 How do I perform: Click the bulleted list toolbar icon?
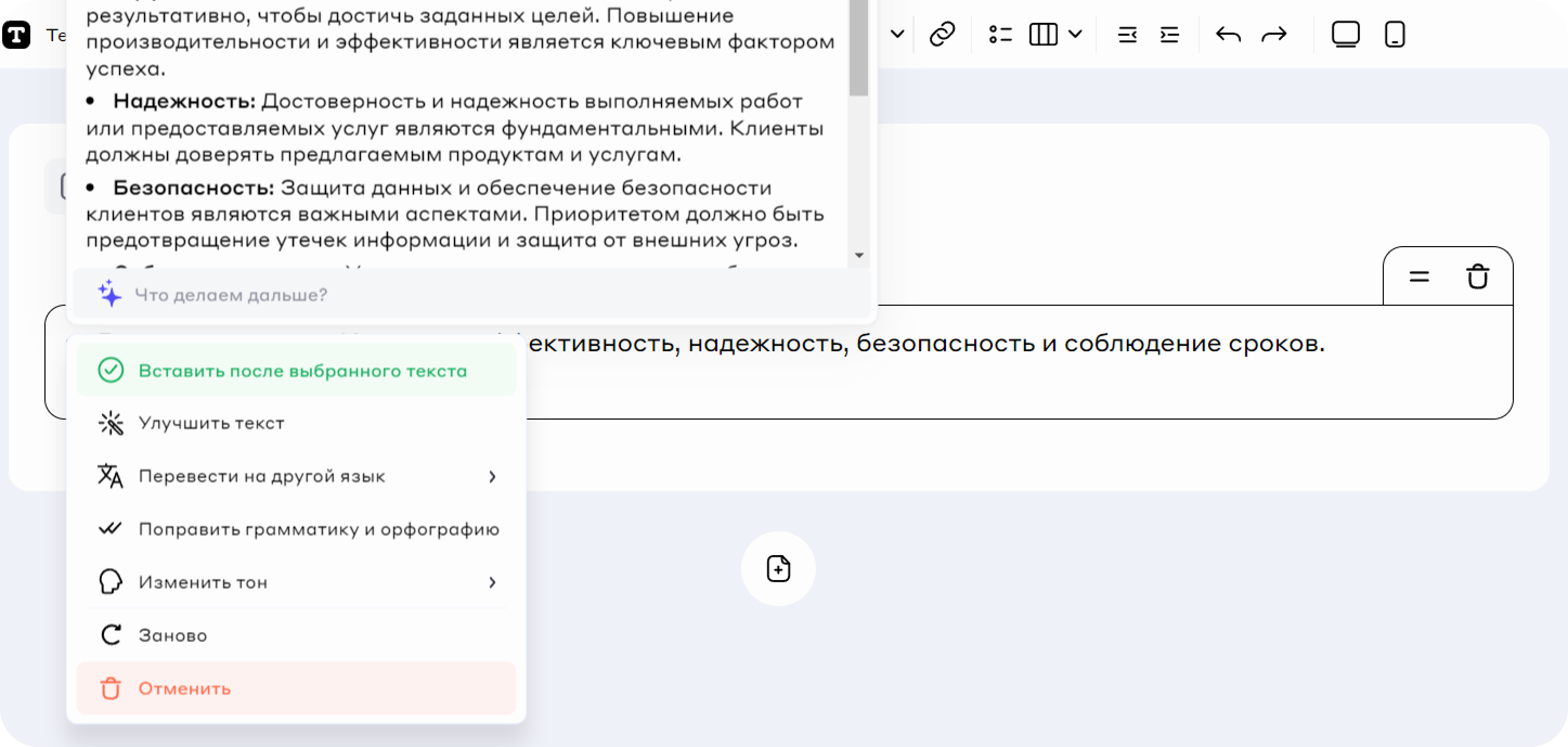[1000, 34]
